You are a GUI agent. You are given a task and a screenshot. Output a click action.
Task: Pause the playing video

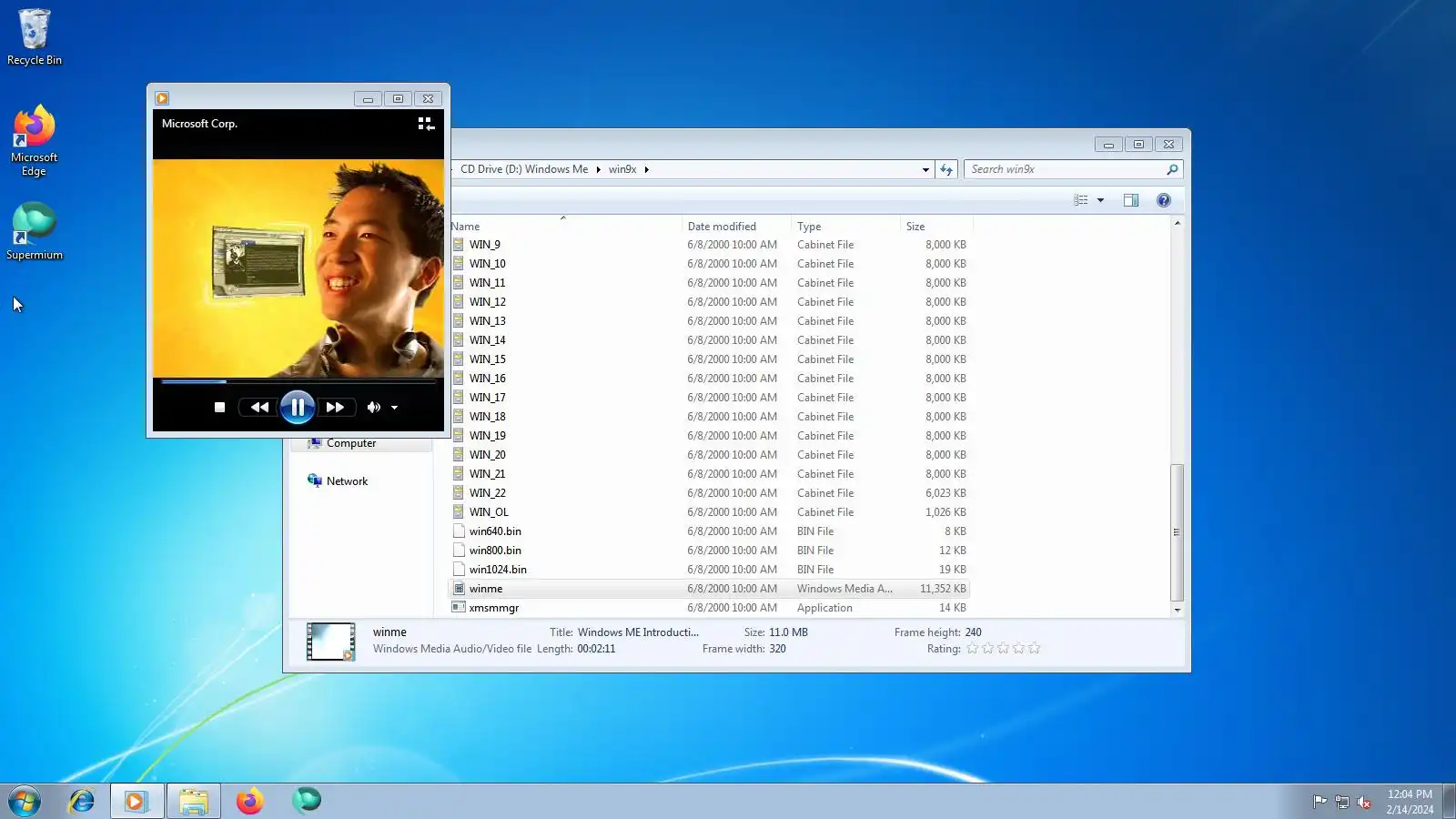[298, 408]
